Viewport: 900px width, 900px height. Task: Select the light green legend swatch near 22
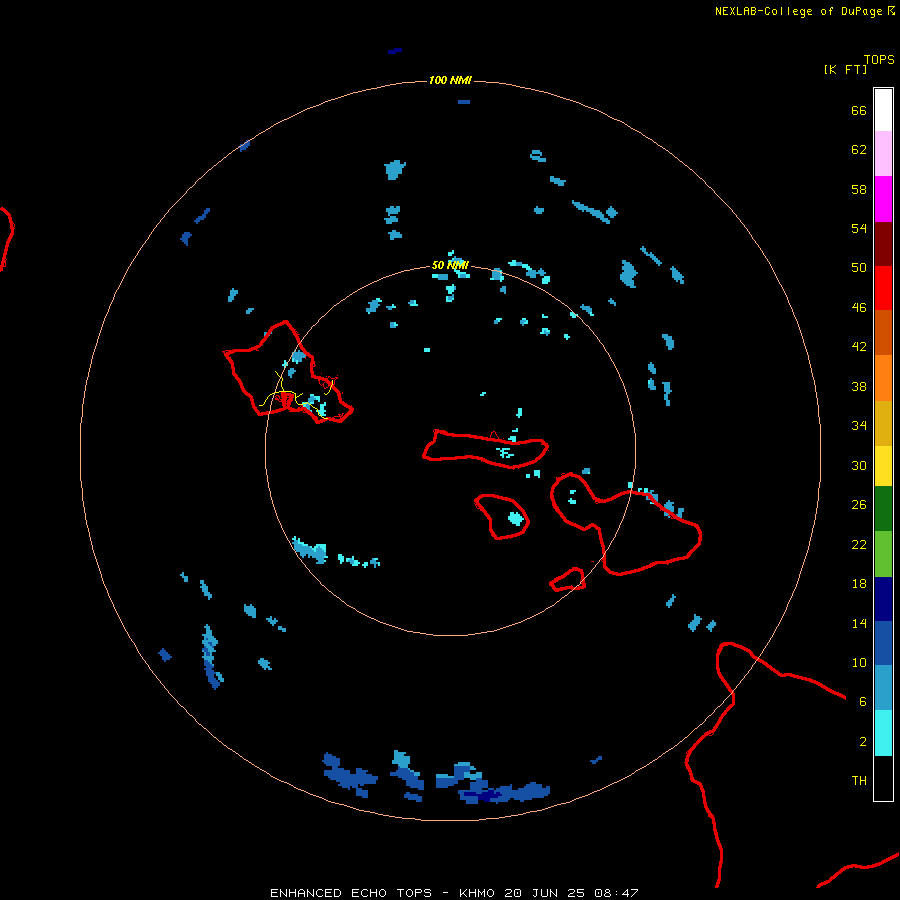883,554
